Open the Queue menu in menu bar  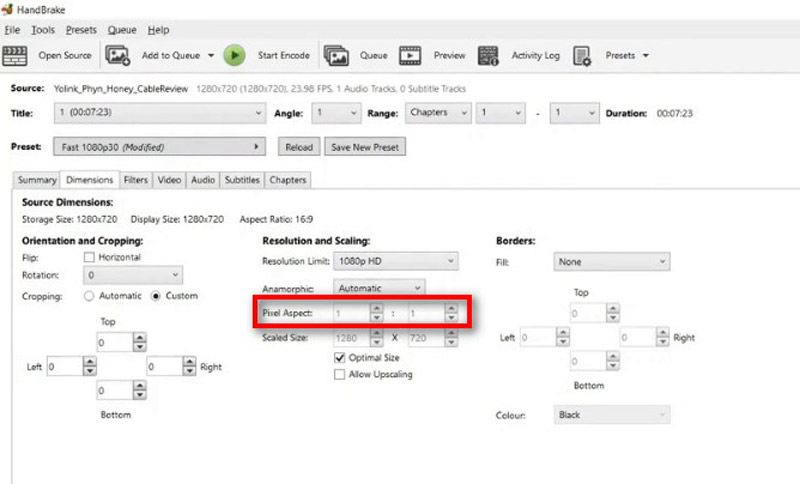point(122,30)
